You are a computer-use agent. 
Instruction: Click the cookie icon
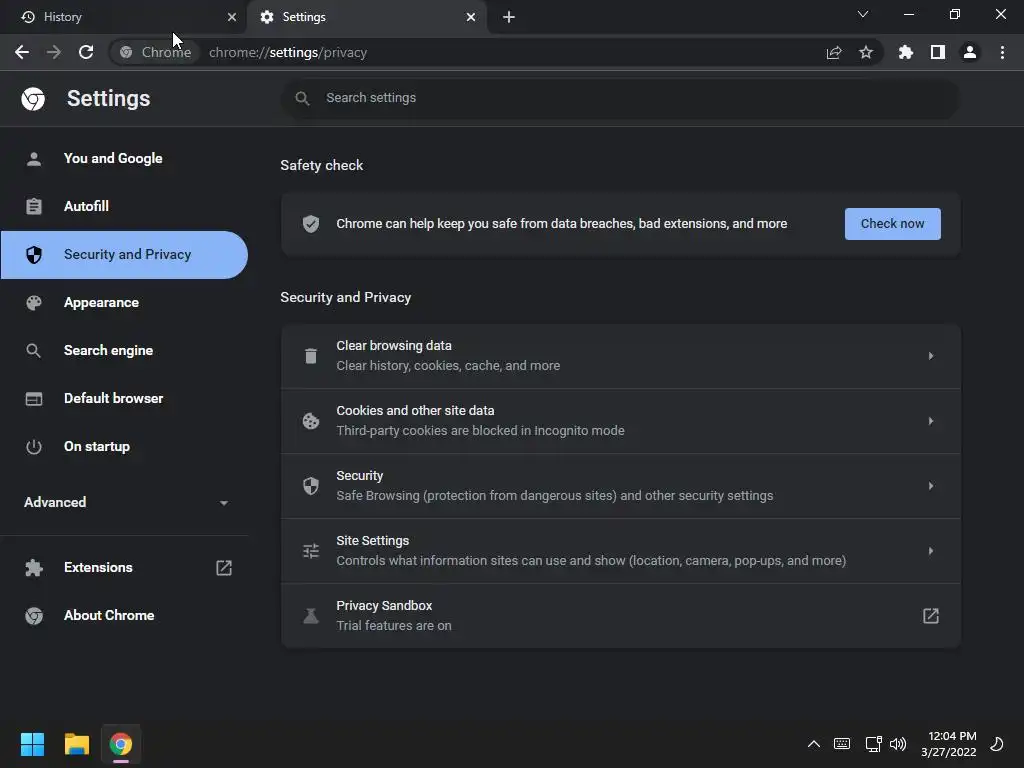[x=311, y=421]
